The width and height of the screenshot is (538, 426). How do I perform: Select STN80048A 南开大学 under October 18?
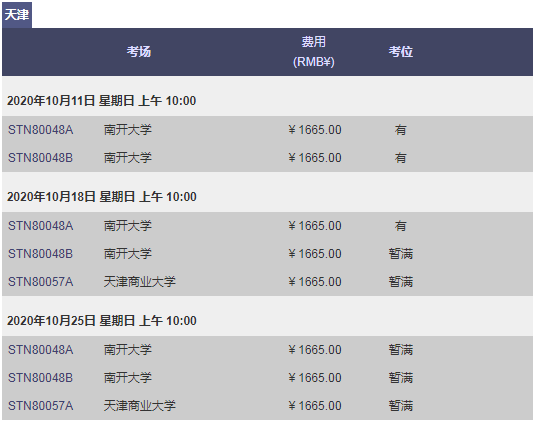[x=267, y=226]
